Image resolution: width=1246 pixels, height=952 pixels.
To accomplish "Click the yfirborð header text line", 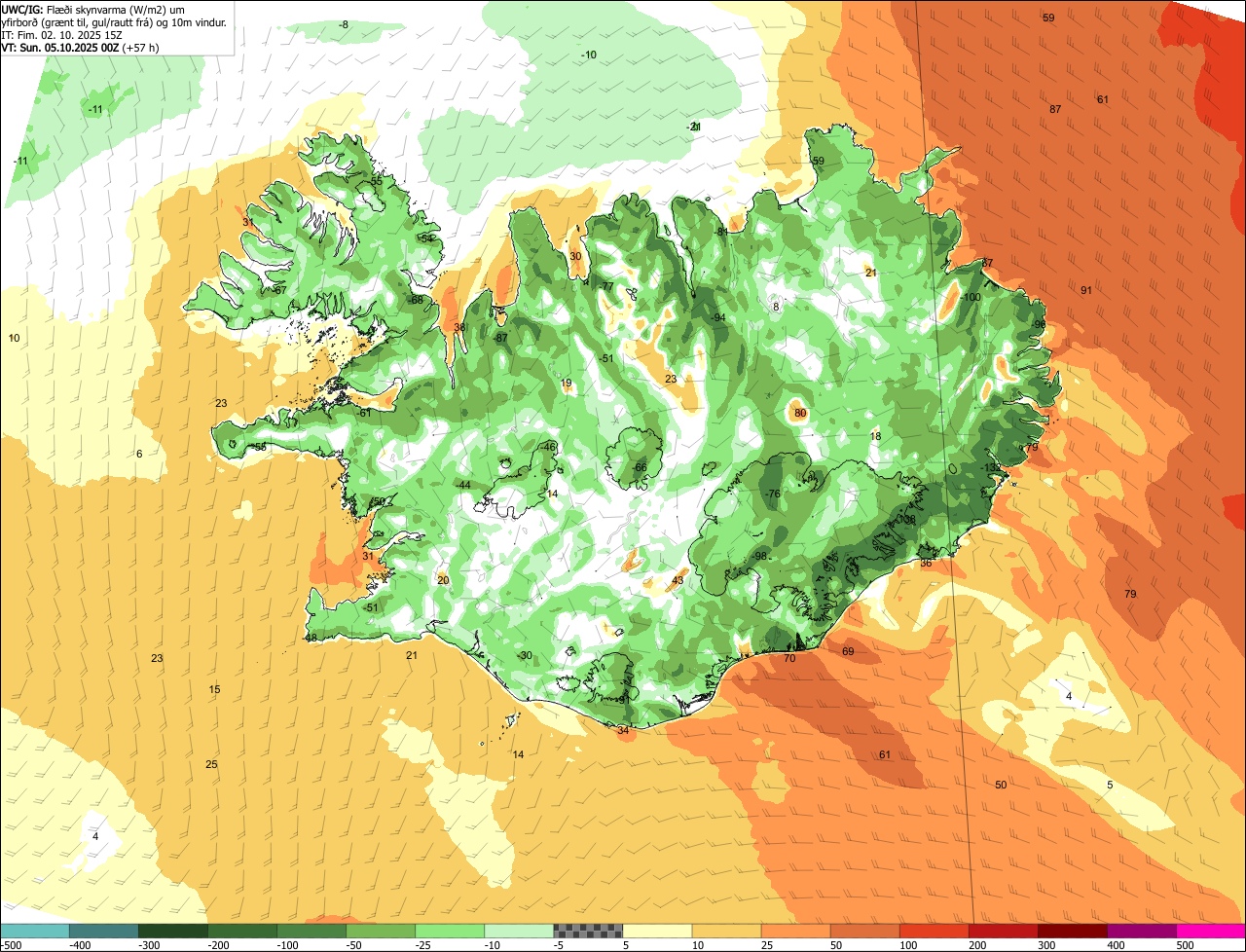I will tap(114, 21).
